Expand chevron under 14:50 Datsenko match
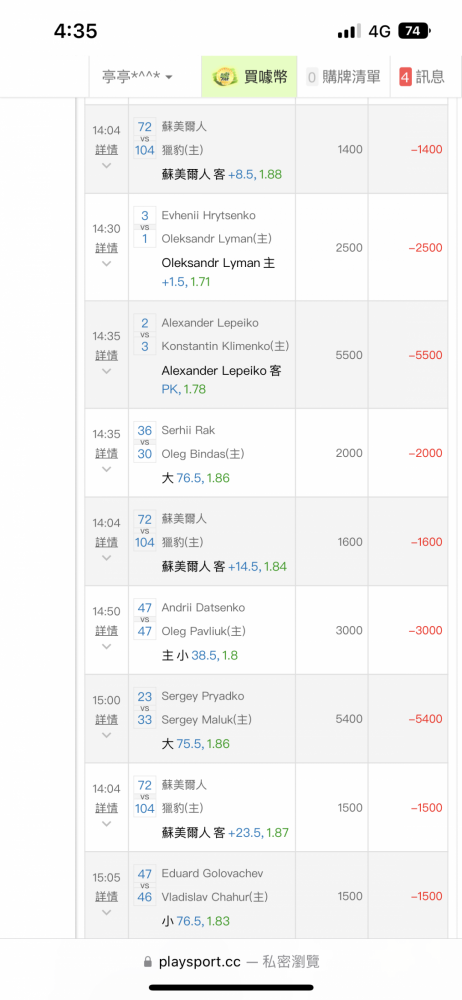 click(107, 646)
